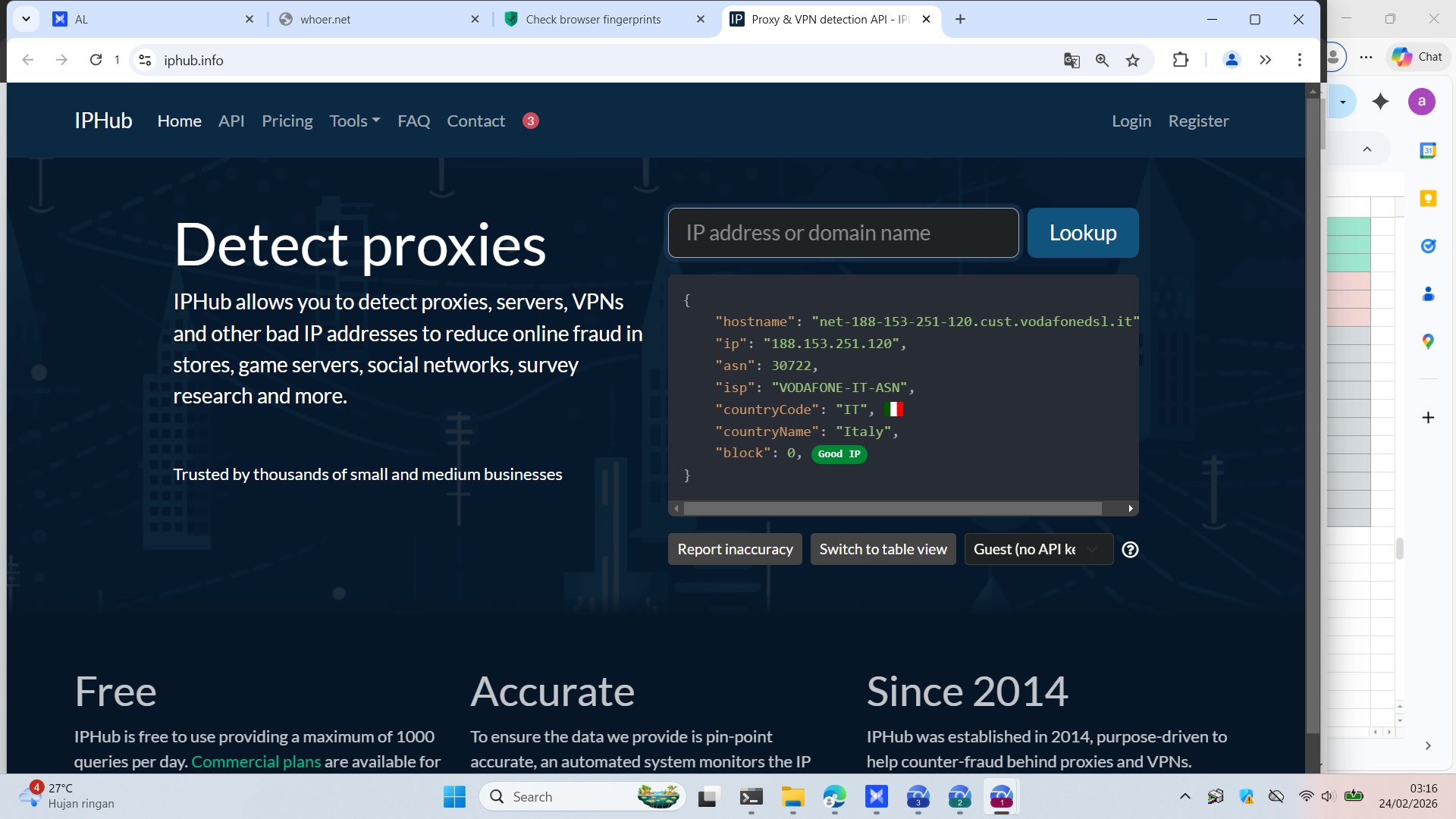The height and width of the screenshot is (819, 1456).
Task: Follow the Commercial plans link
Action: [x=256, y=761]
